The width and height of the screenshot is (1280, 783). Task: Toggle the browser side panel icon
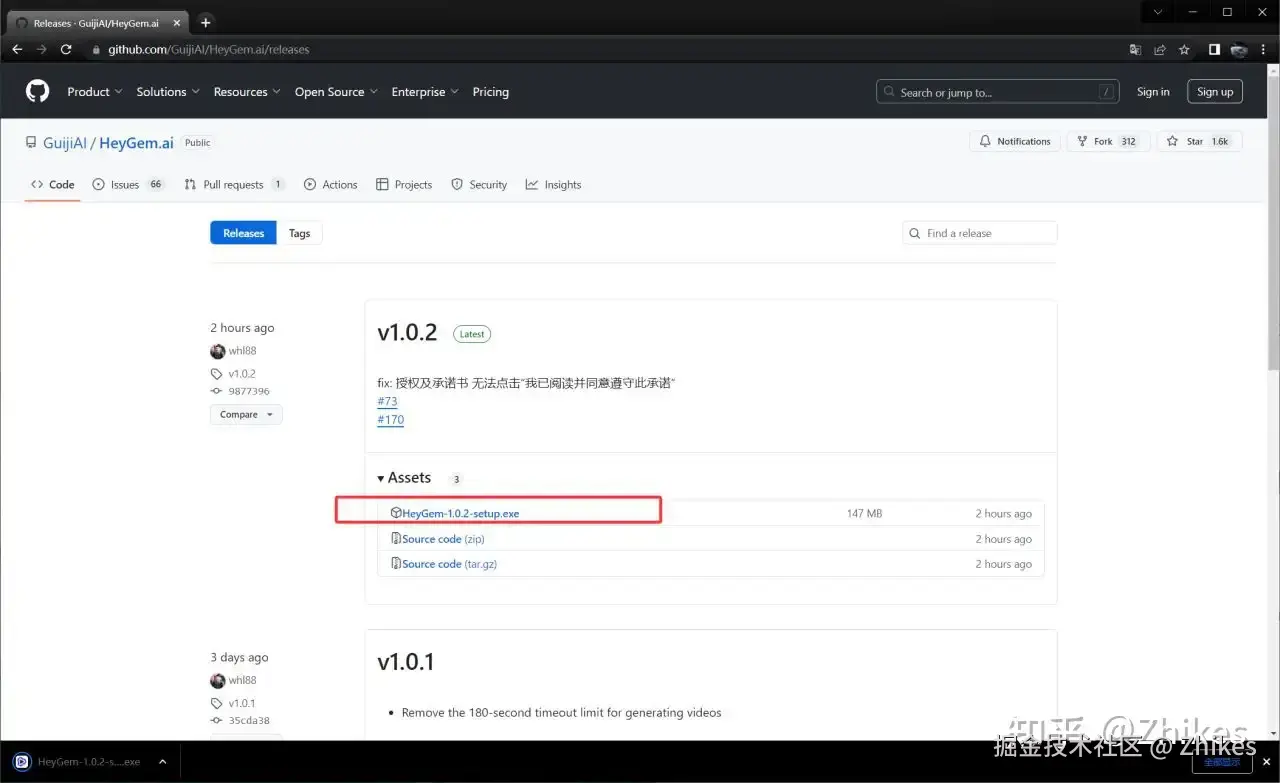coord(1214,49)
